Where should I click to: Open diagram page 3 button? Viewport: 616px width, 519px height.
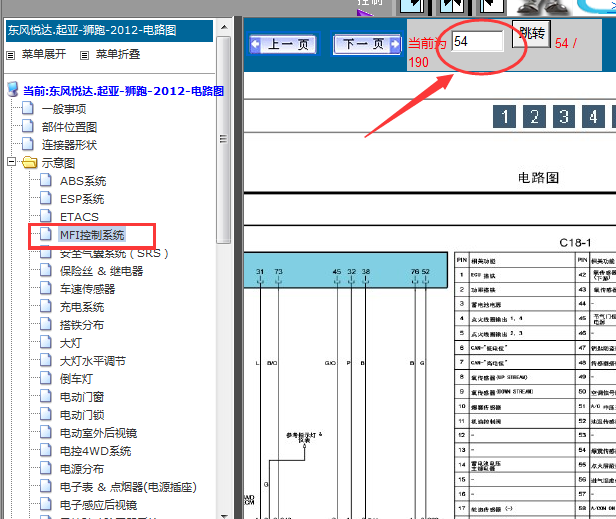[x=564, y=117]
